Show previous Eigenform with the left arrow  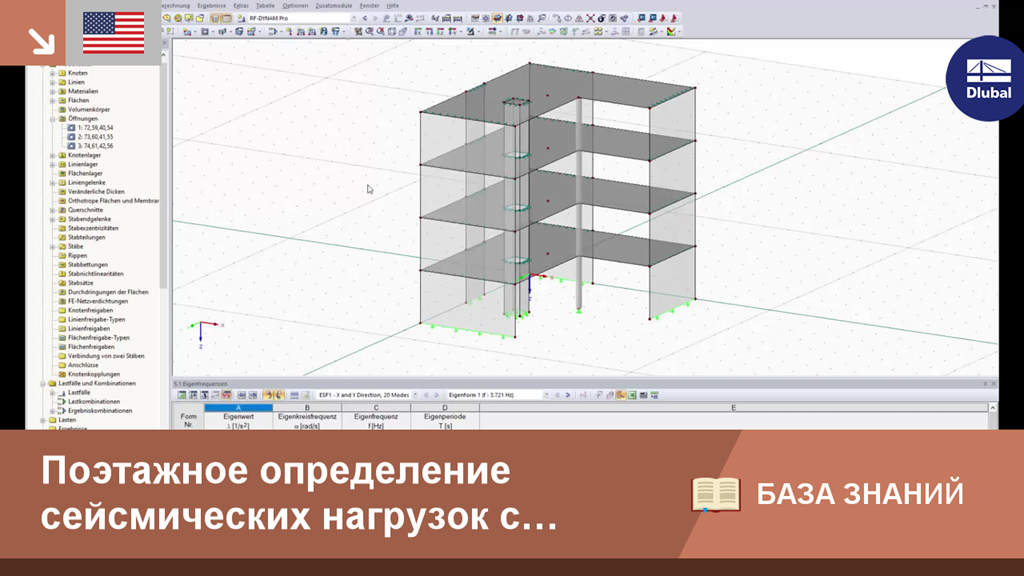pyautogui.click(x=557, y=395)
